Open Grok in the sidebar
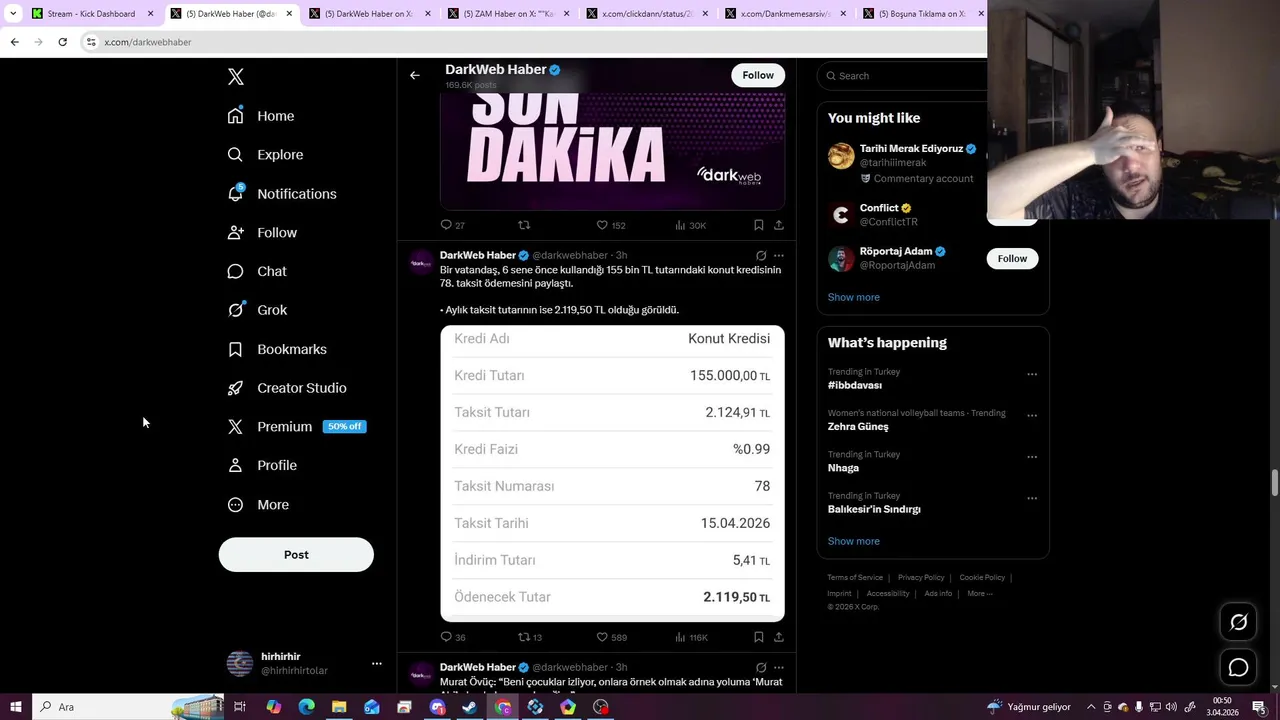This screenshot has width=1280, height=720. tap(257, 310)
